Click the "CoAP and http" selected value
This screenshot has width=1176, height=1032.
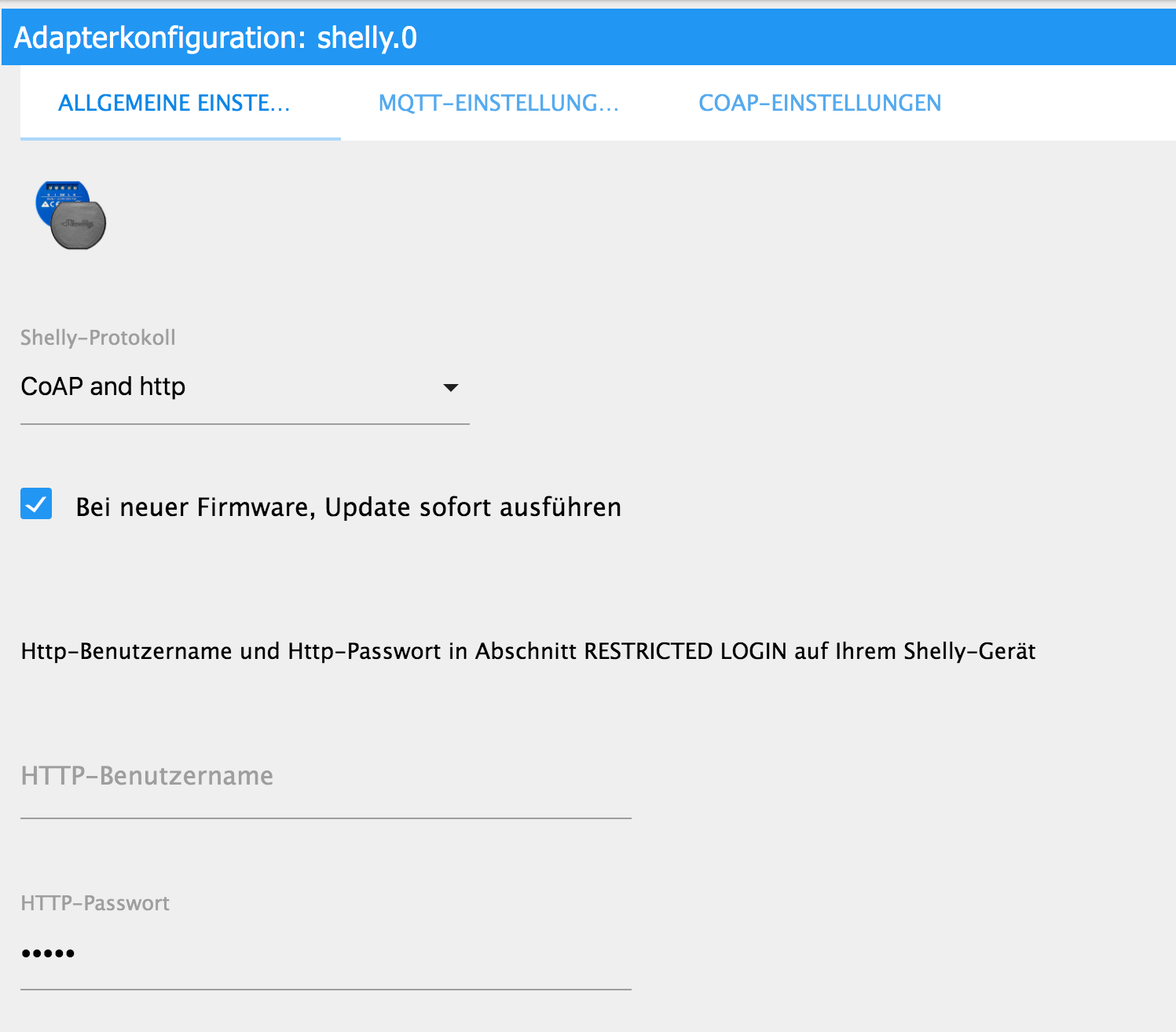coord(103,386)
